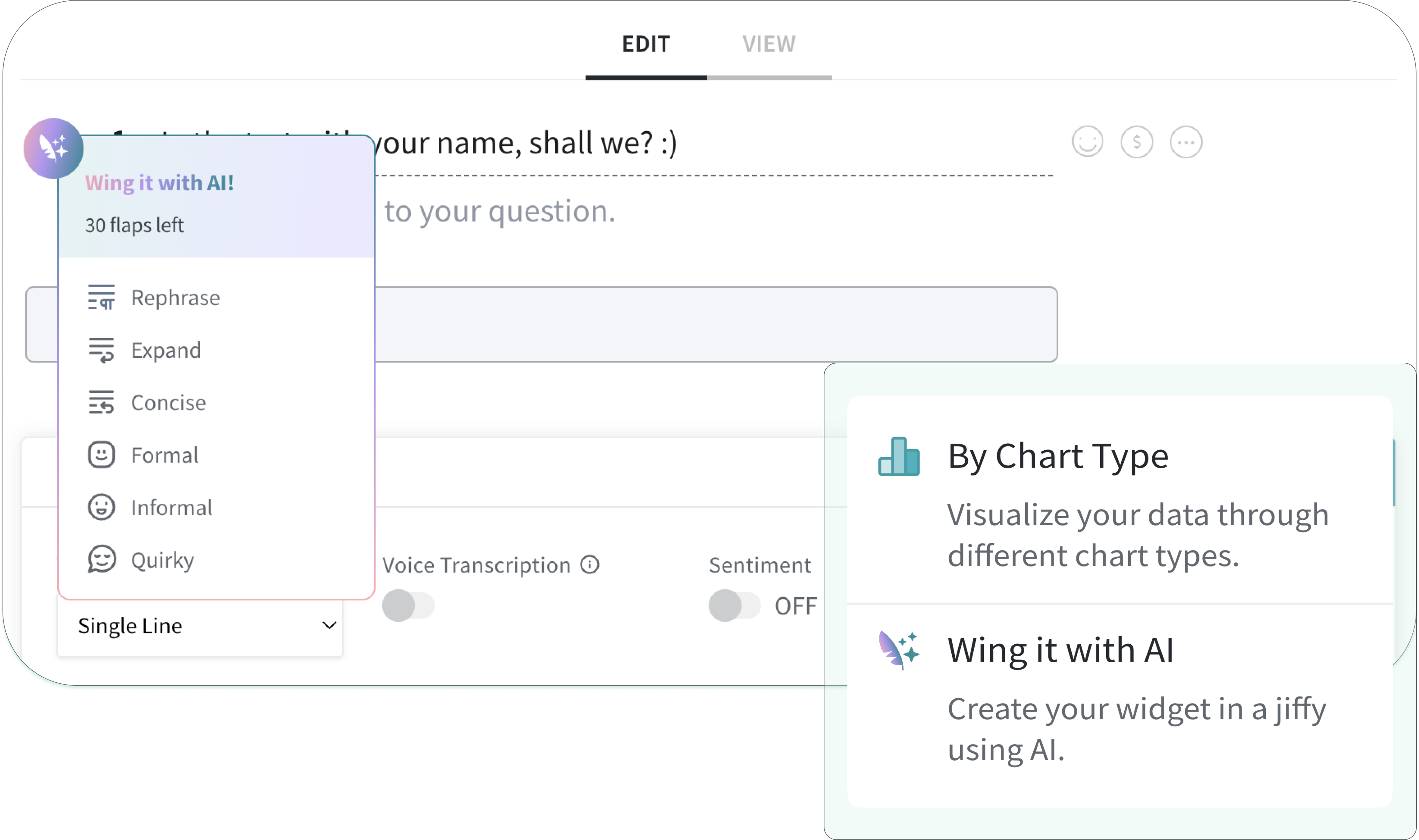Turn on the Sentiment toggle
Screen dimensions: 1419x840
[735, 605]
